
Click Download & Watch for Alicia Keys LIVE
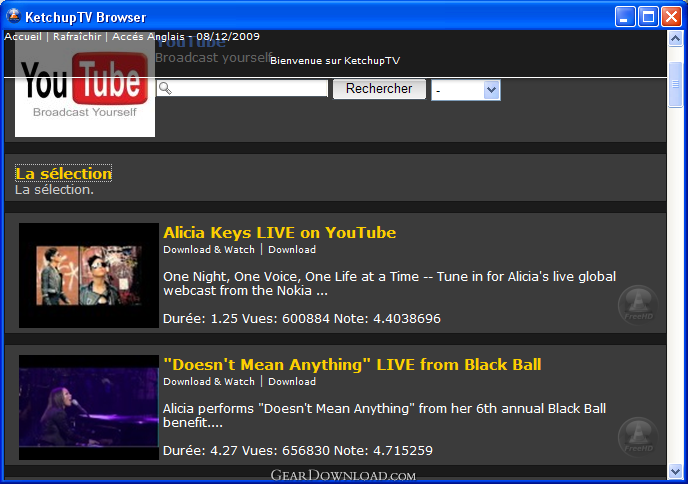point(209,250)
